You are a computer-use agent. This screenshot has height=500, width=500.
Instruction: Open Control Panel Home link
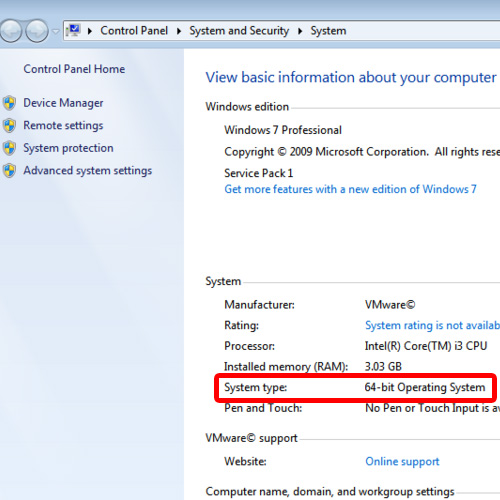(74, 69)
